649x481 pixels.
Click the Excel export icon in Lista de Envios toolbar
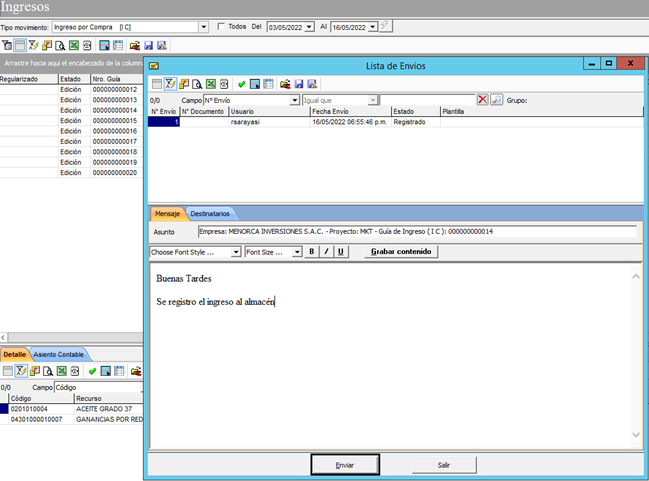tap(211, 84)
